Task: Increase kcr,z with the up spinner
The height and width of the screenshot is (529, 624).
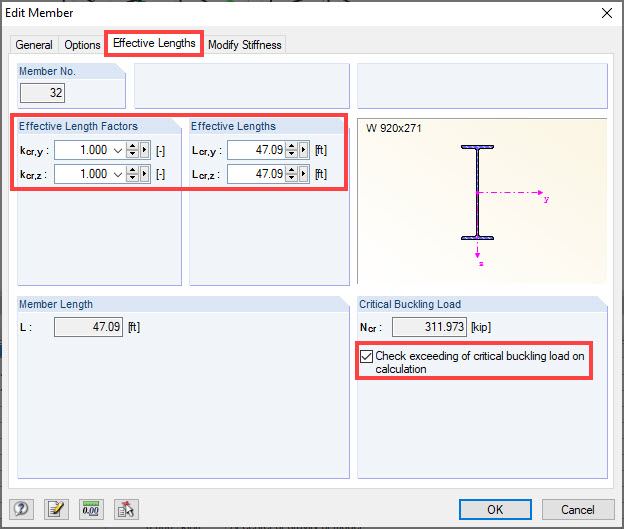Action: (133, 170)
